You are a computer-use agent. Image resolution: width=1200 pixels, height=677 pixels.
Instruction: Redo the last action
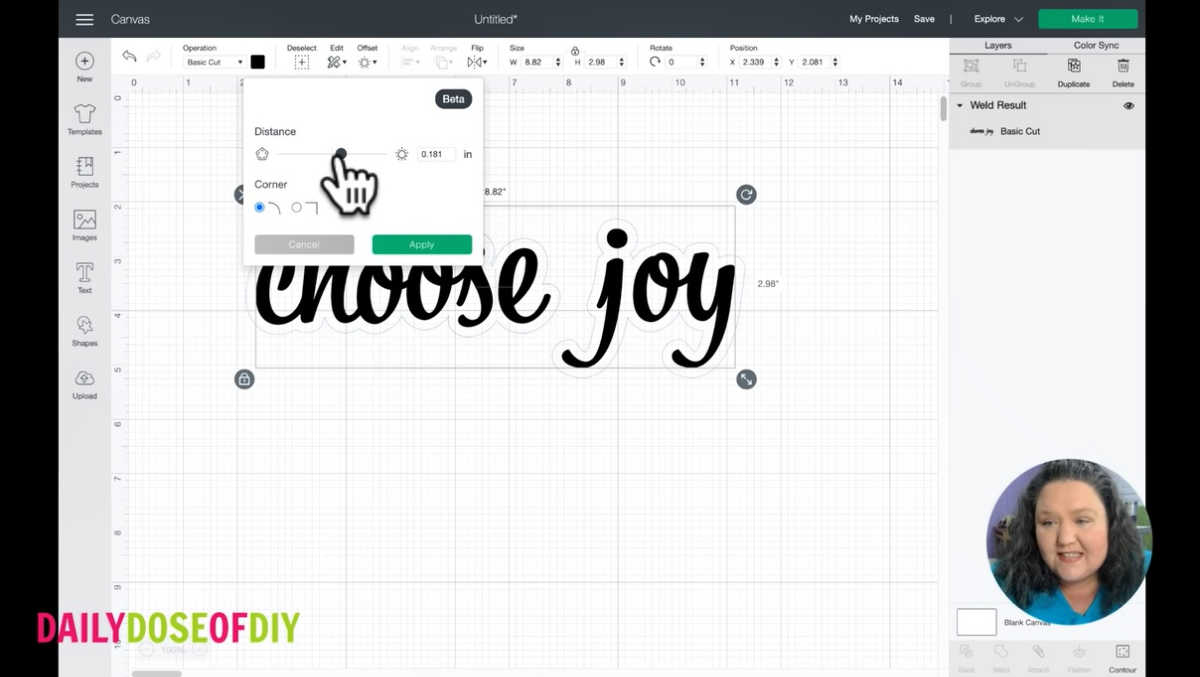pos(153,56)
